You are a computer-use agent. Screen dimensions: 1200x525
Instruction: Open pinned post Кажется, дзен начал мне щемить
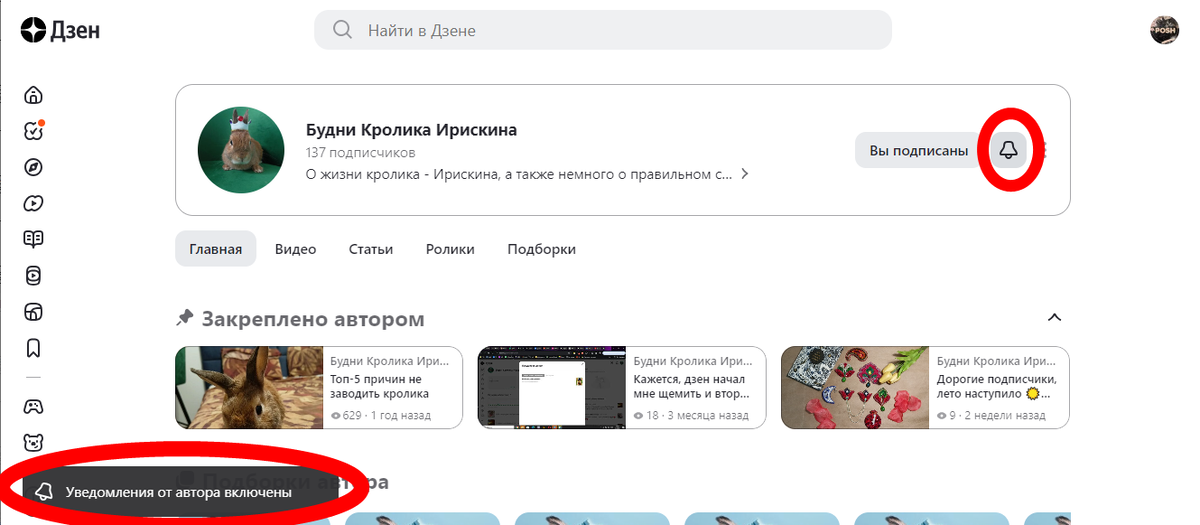(622, 388)
